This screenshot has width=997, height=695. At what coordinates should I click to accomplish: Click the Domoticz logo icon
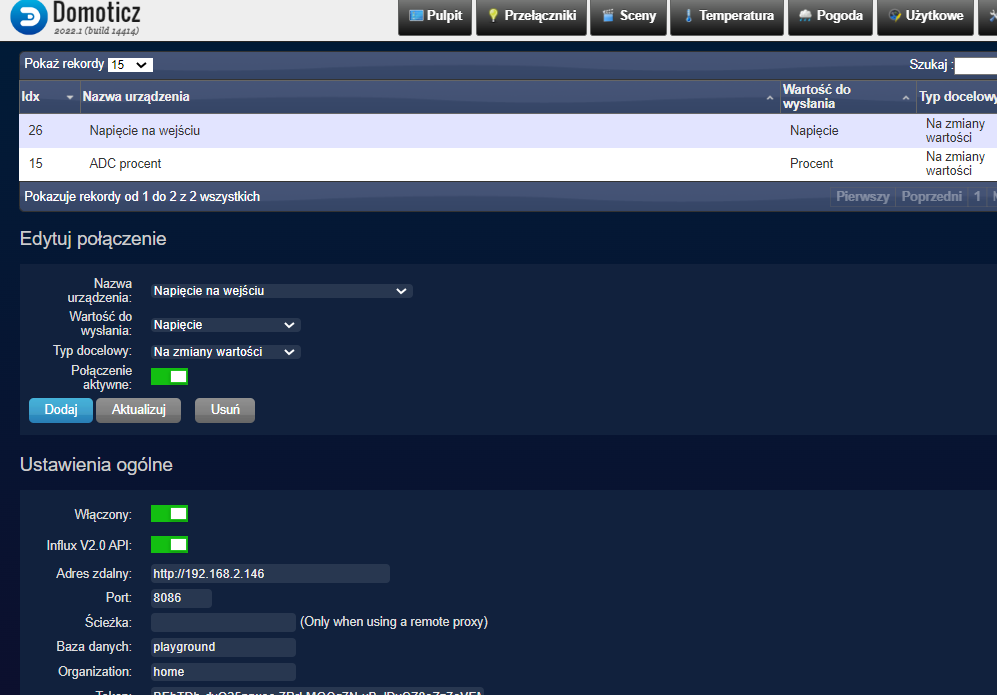coord(28,18)
